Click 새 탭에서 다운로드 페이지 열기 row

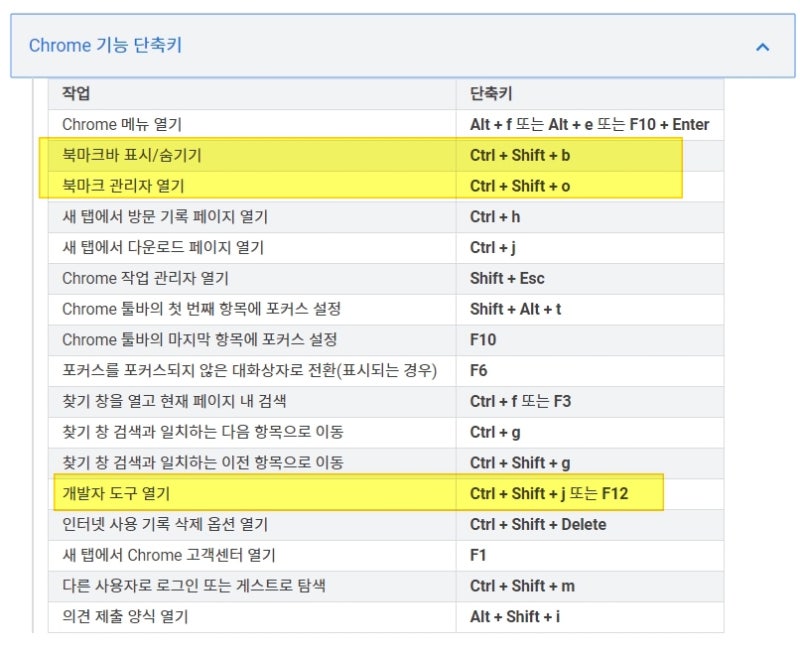[x=386, y=247]
